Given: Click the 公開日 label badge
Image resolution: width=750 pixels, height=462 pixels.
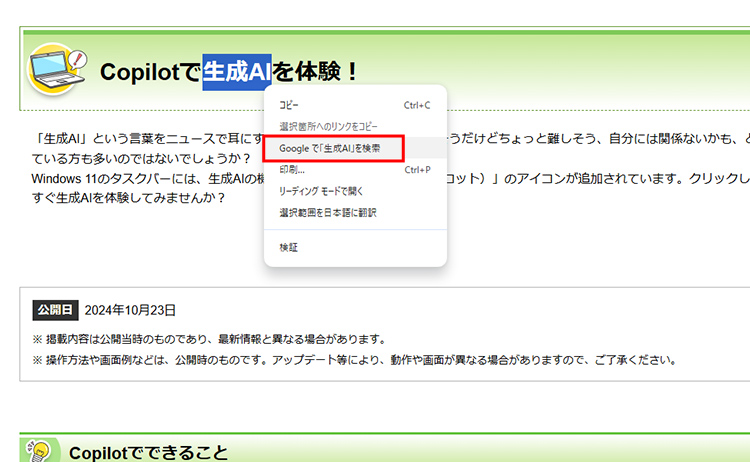Looking at the screenshot, I should click(x=55, y=310).
